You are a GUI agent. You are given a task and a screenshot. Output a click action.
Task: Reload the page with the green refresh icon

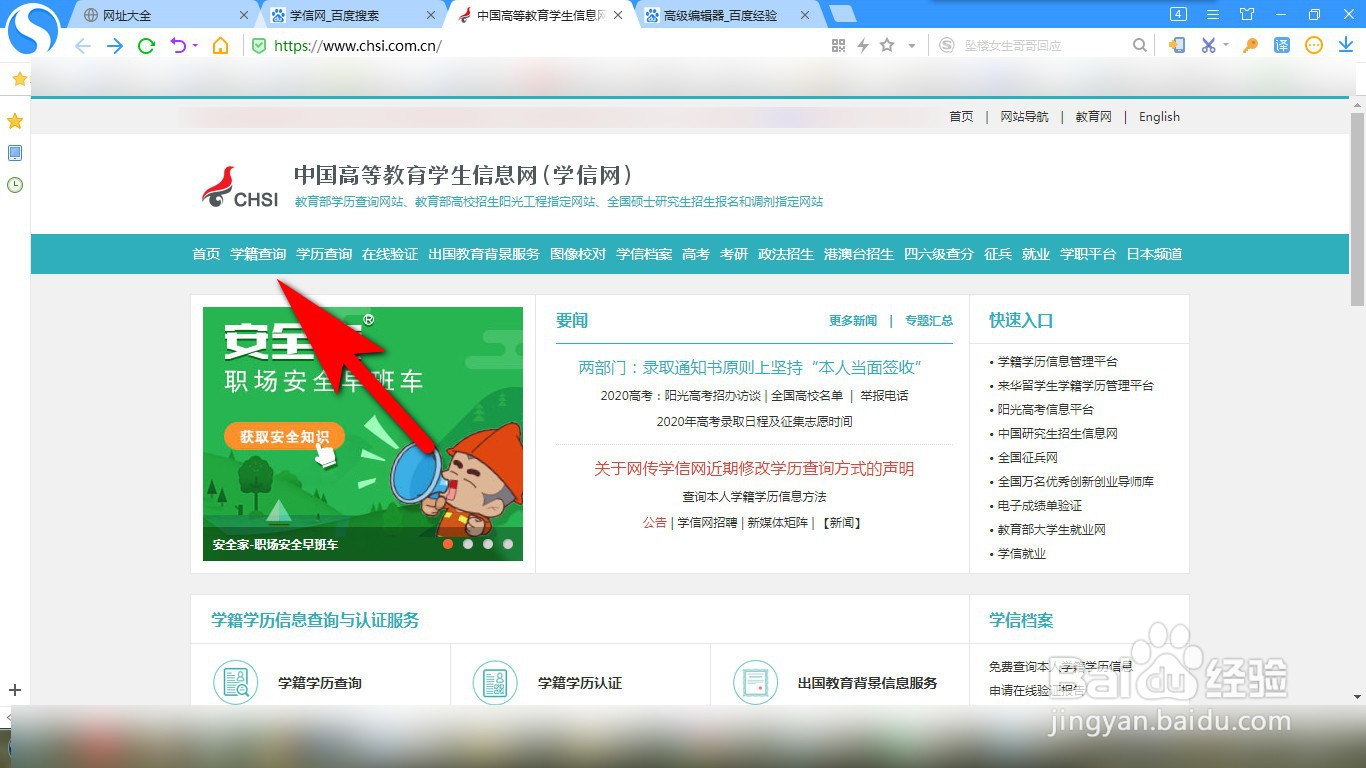(x=146, y=46)
